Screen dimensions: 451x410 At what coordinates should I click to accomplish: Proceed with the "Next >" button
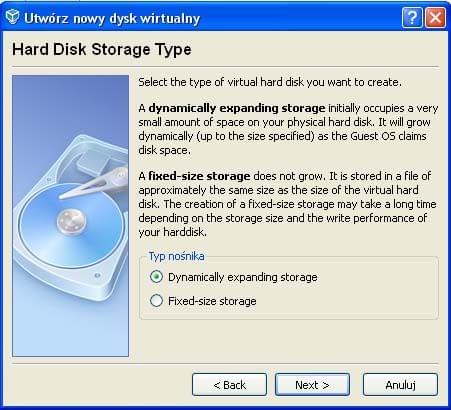click(x=312, y=385)
